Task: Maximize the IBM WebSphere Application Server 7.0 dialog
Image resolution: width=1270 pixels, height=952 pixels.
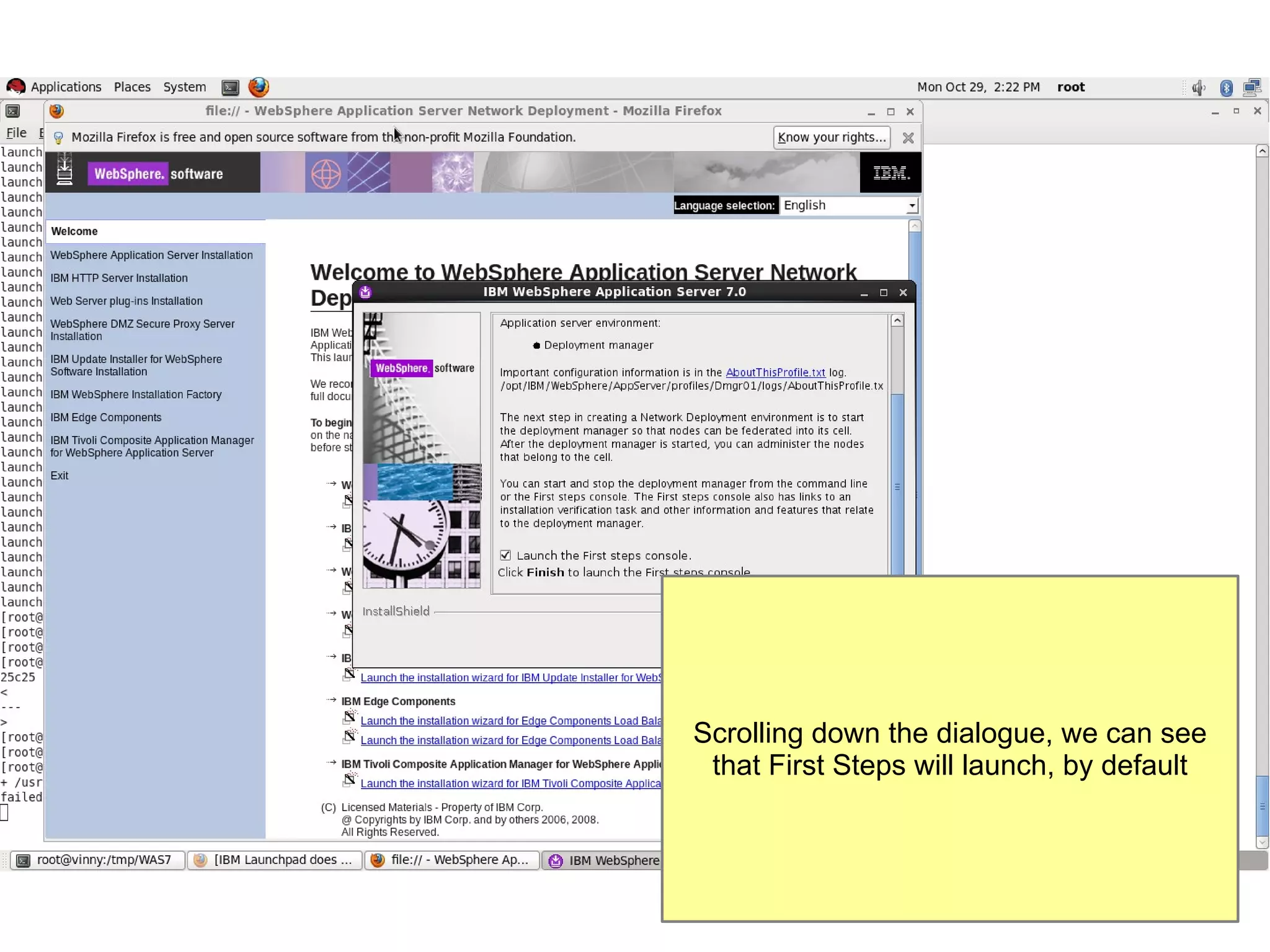Action: 884,293
